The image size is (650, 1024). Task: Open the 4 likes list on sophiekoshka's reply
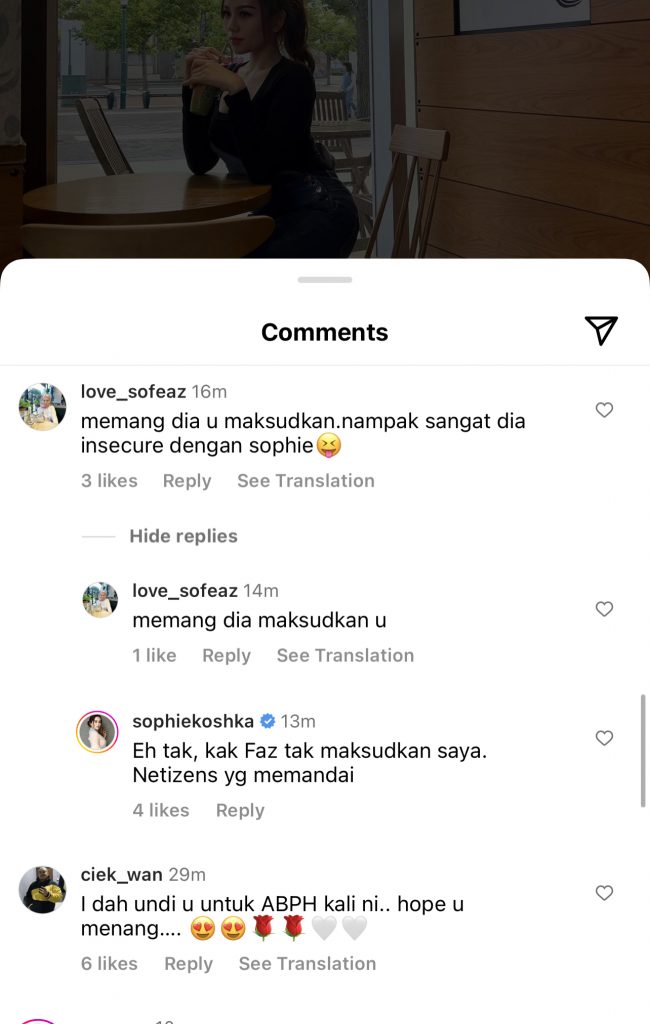point(161,810)
